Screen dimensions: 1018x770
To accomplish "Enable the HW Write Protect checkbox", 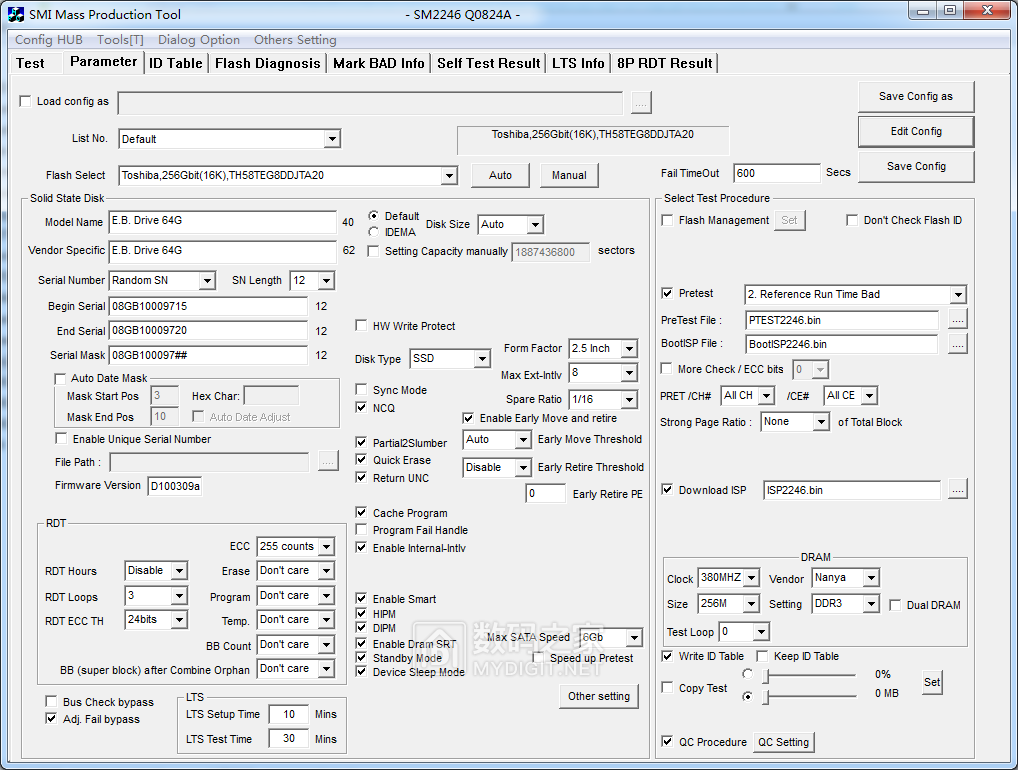I will (361, 326).
